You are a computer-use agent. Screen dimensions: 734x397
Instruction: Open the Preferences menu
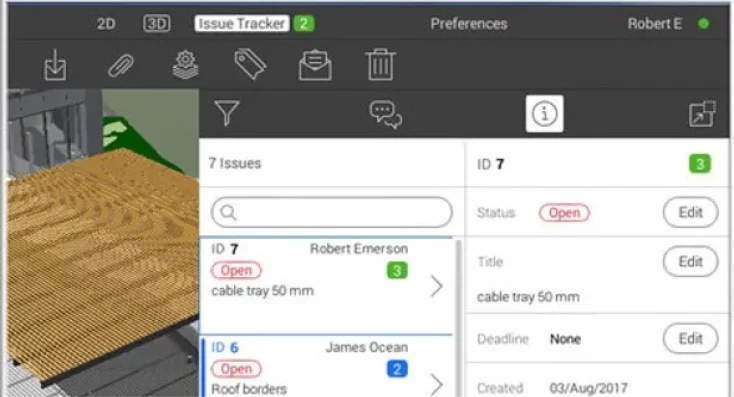click(x=469, y=23)
